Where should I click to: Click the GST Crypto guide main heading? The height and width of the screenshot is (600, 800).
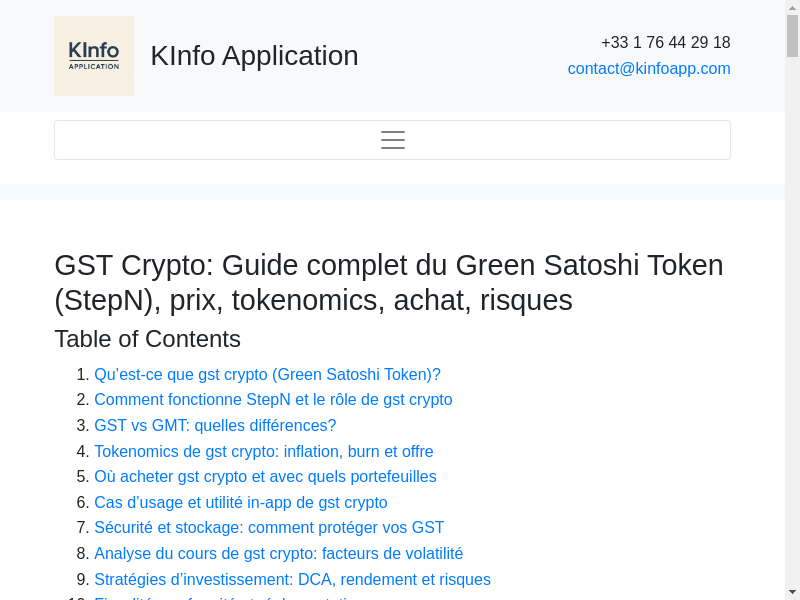pyautogui.click(x=388, y=282)
